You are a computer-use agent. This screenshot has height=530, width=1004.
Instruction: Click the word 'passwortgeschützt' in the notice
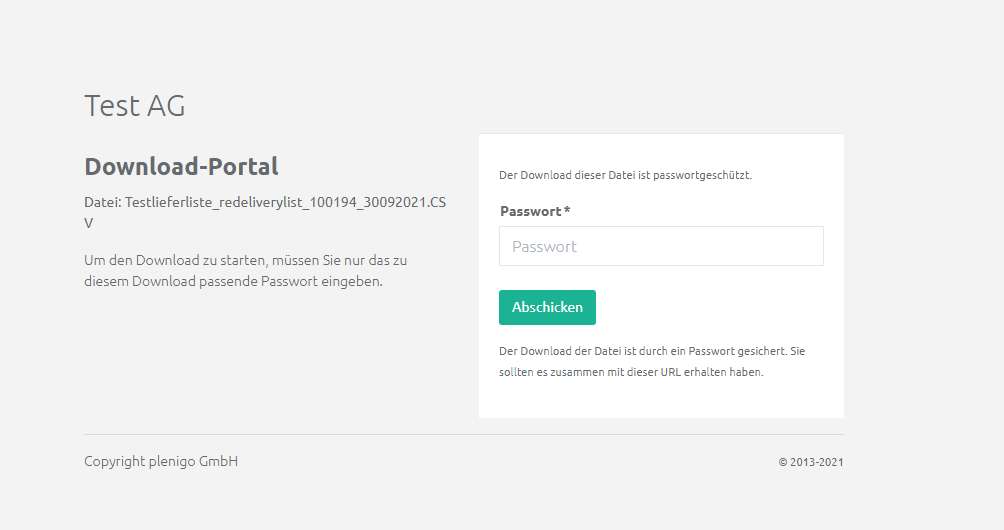702,175
